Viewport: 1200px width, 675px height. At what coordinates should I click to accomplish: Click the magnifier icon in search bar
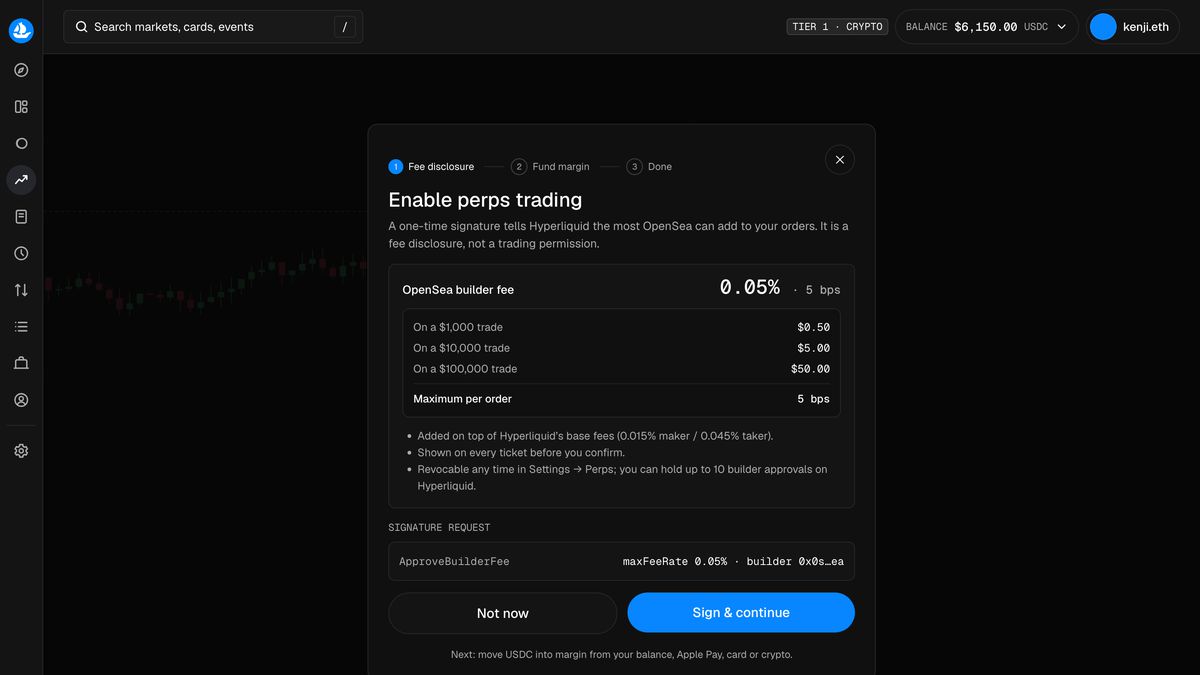[x=81, y=27]
